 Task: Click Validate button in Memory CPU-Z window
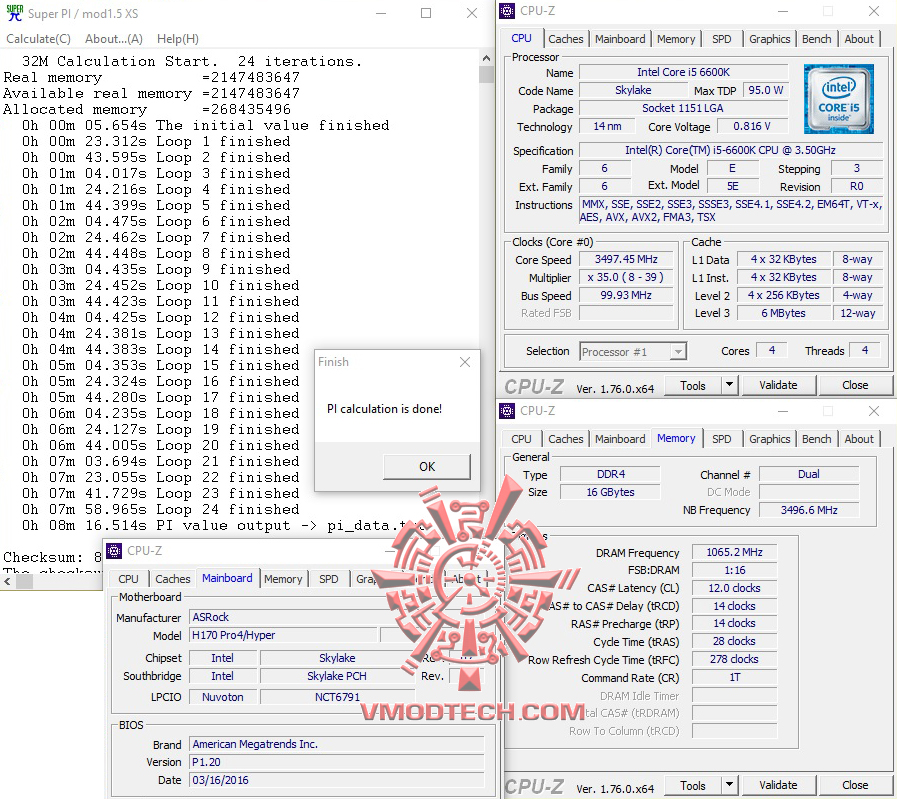click(778, 785)
